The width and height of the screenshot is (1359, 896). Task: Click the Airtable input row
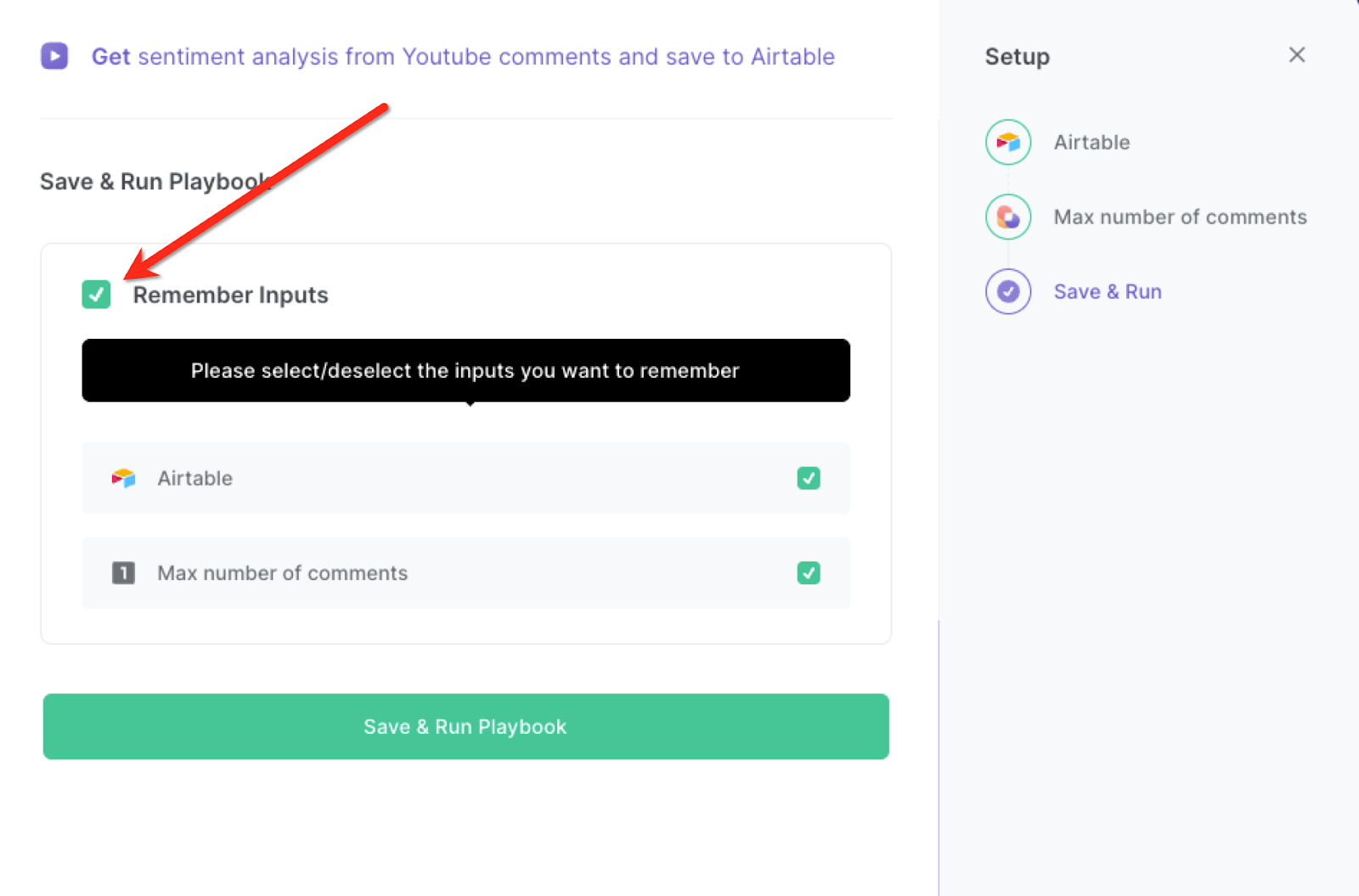(x=465, y=478)
